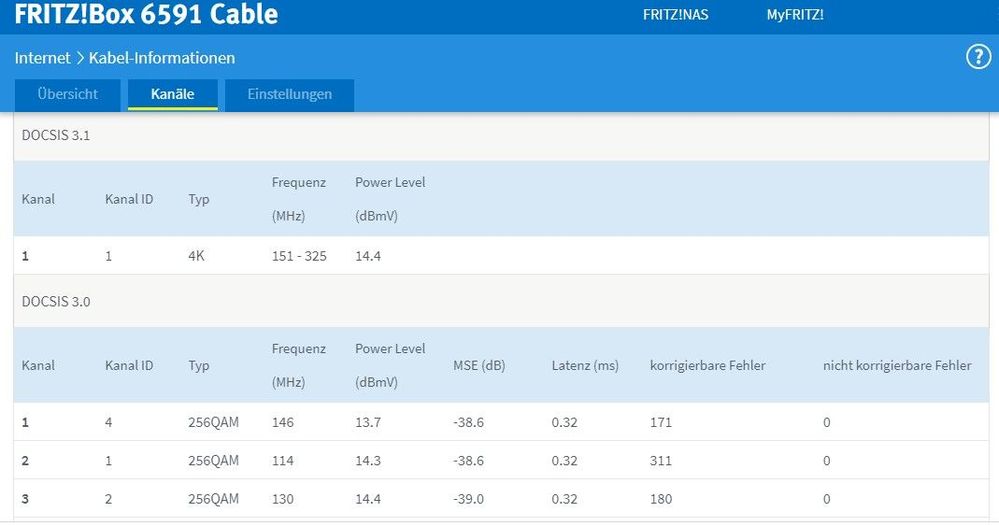Select the Kanäle tab

(x=173, y=94)
